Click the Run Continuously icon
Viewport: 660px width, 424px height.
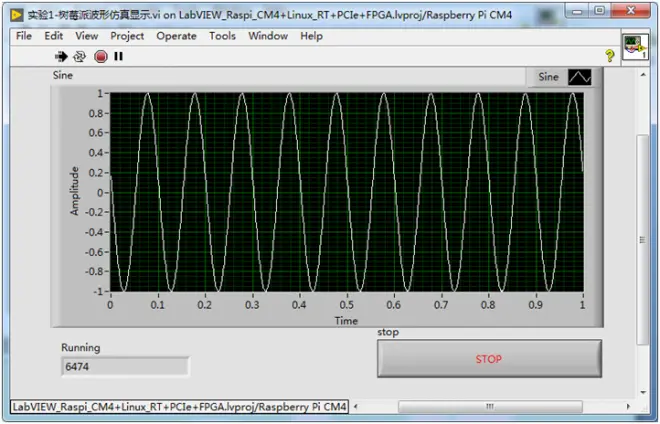80,56
